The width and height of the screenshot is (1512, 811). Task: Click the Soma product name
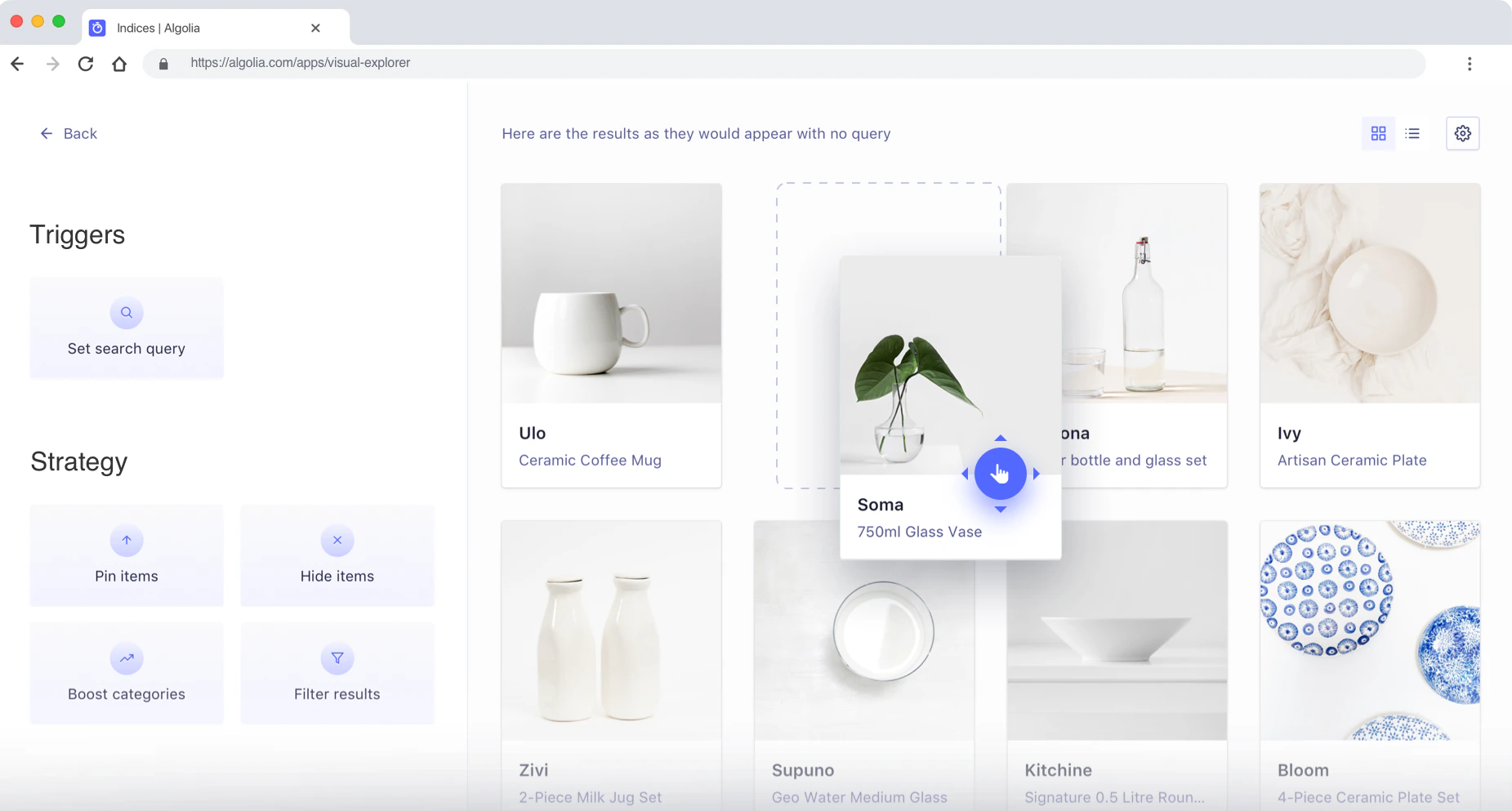click(880, 505)
